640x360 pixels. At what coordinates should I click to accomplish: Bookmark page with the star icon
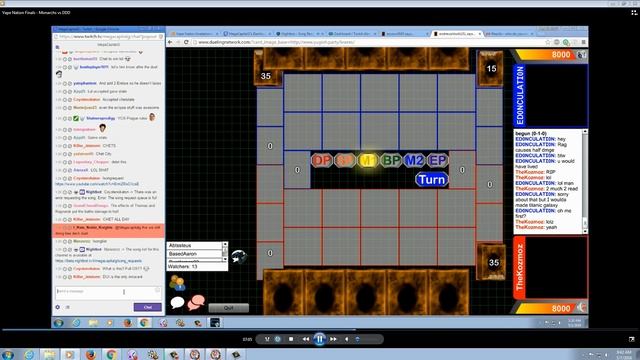(x=548, y=42)
